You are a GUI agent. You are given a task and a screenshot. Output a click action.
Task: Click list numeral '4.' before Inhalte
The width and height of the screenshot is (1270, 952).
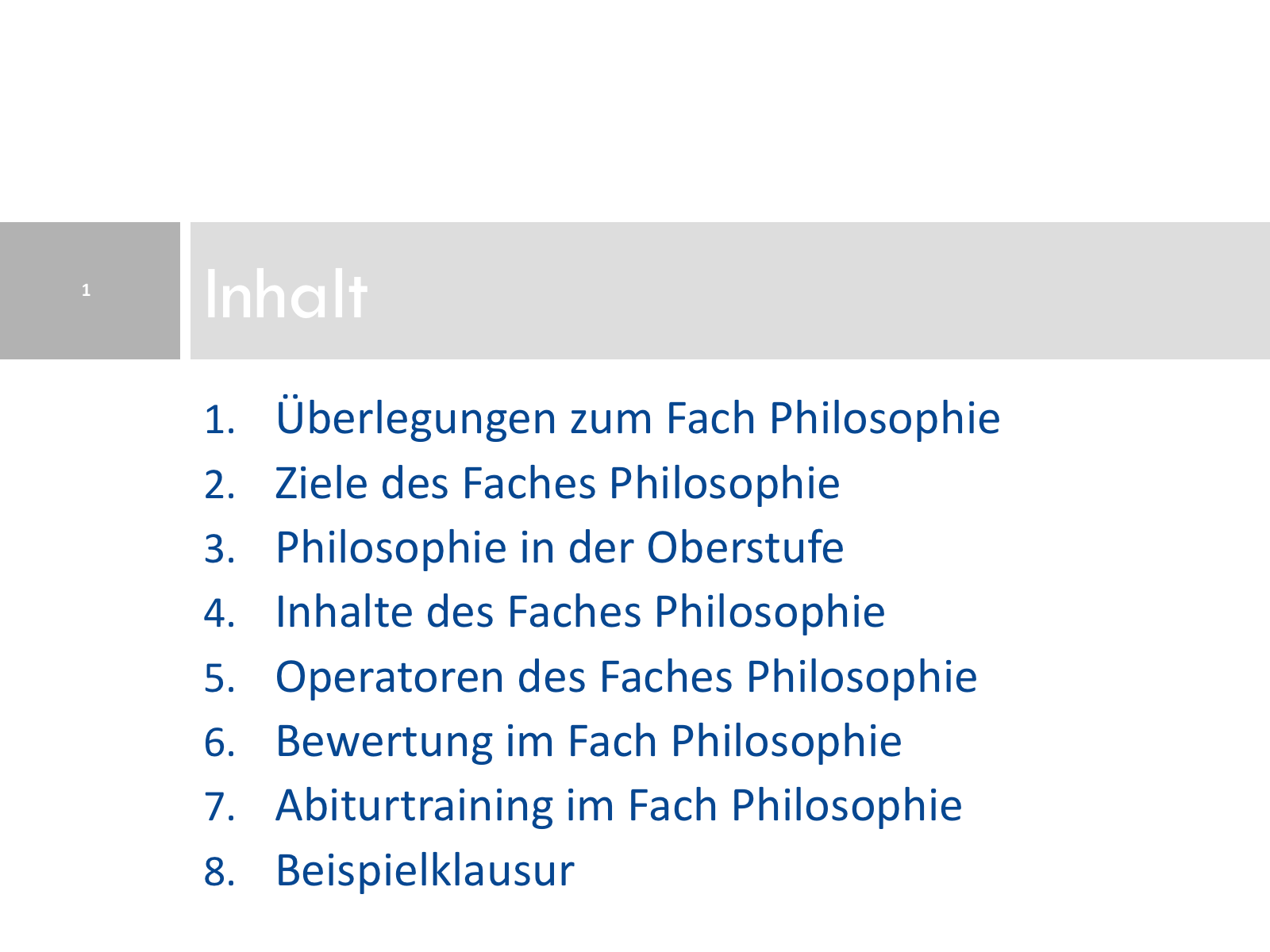tap(220, 613)
